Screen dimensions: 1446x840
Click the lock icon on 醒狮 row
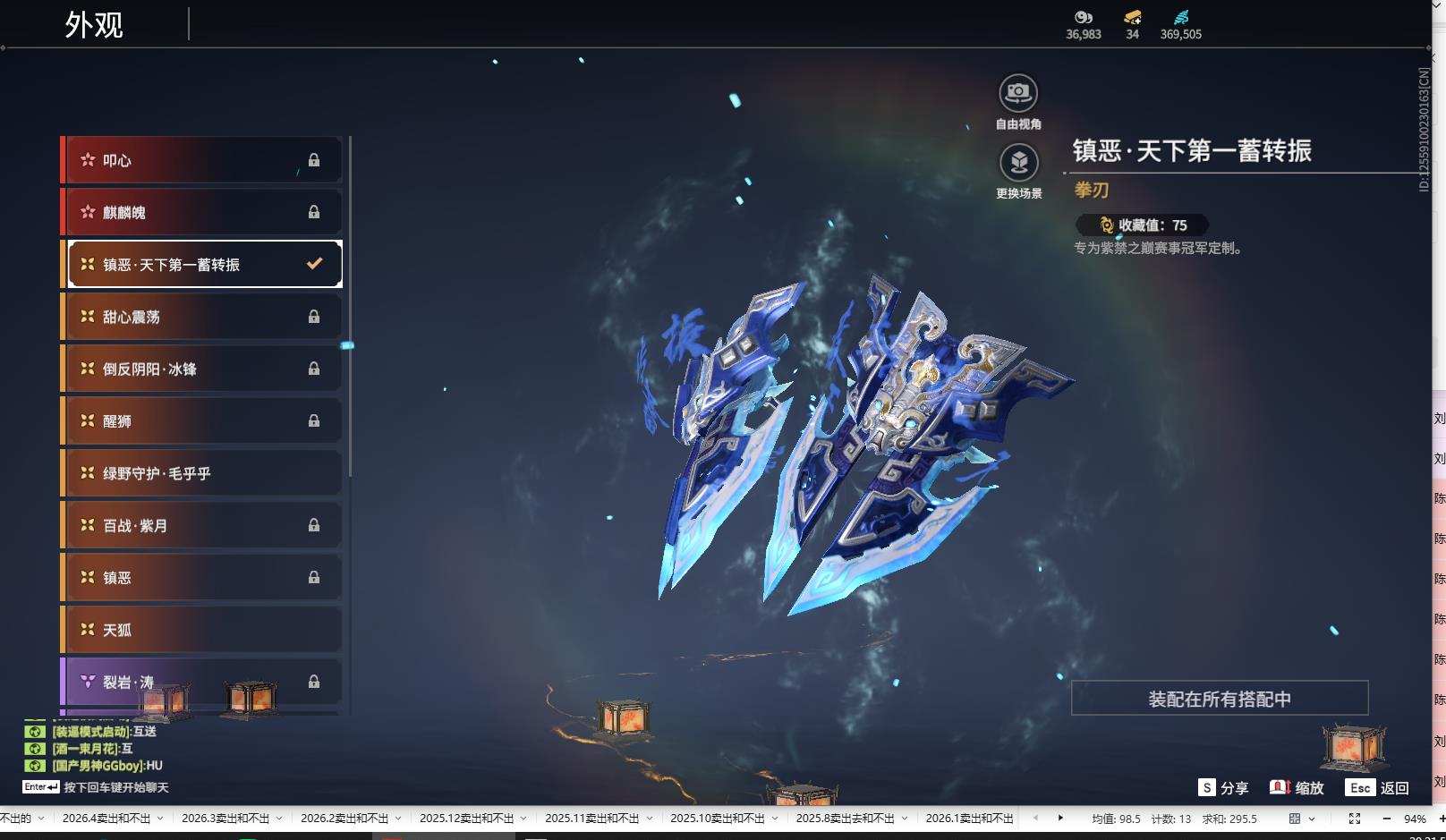(x=314, y=420)
